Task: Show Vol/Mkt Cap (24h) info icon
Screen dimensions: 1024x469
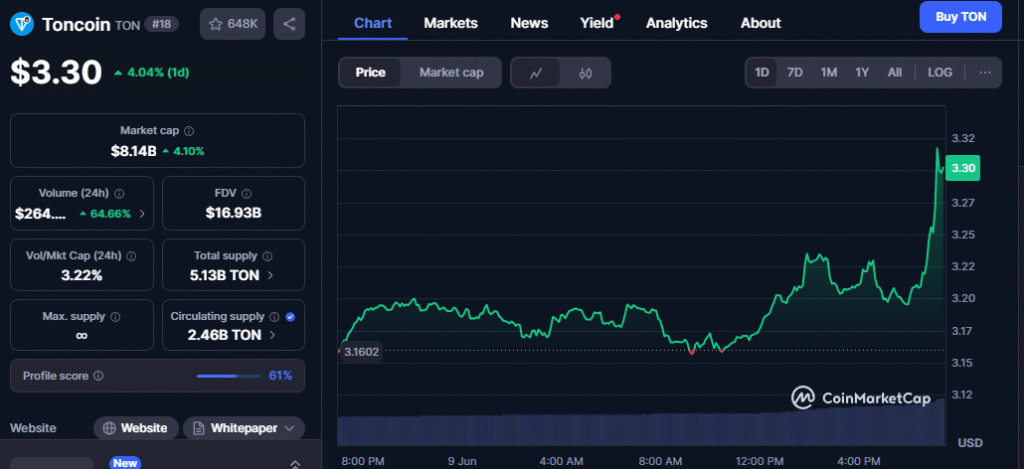Action: (131, 256)
